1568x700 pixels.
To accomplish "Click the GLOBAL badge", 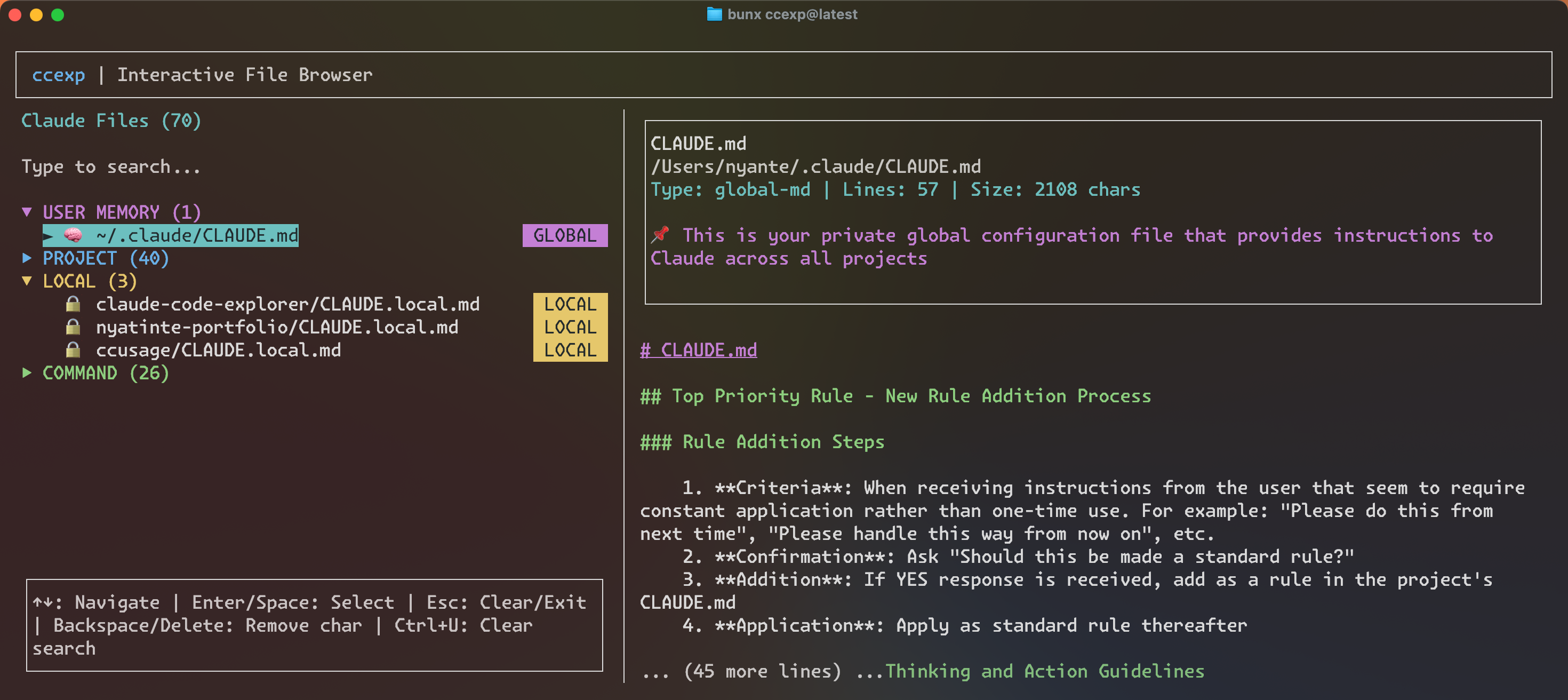I will point(565,235).
